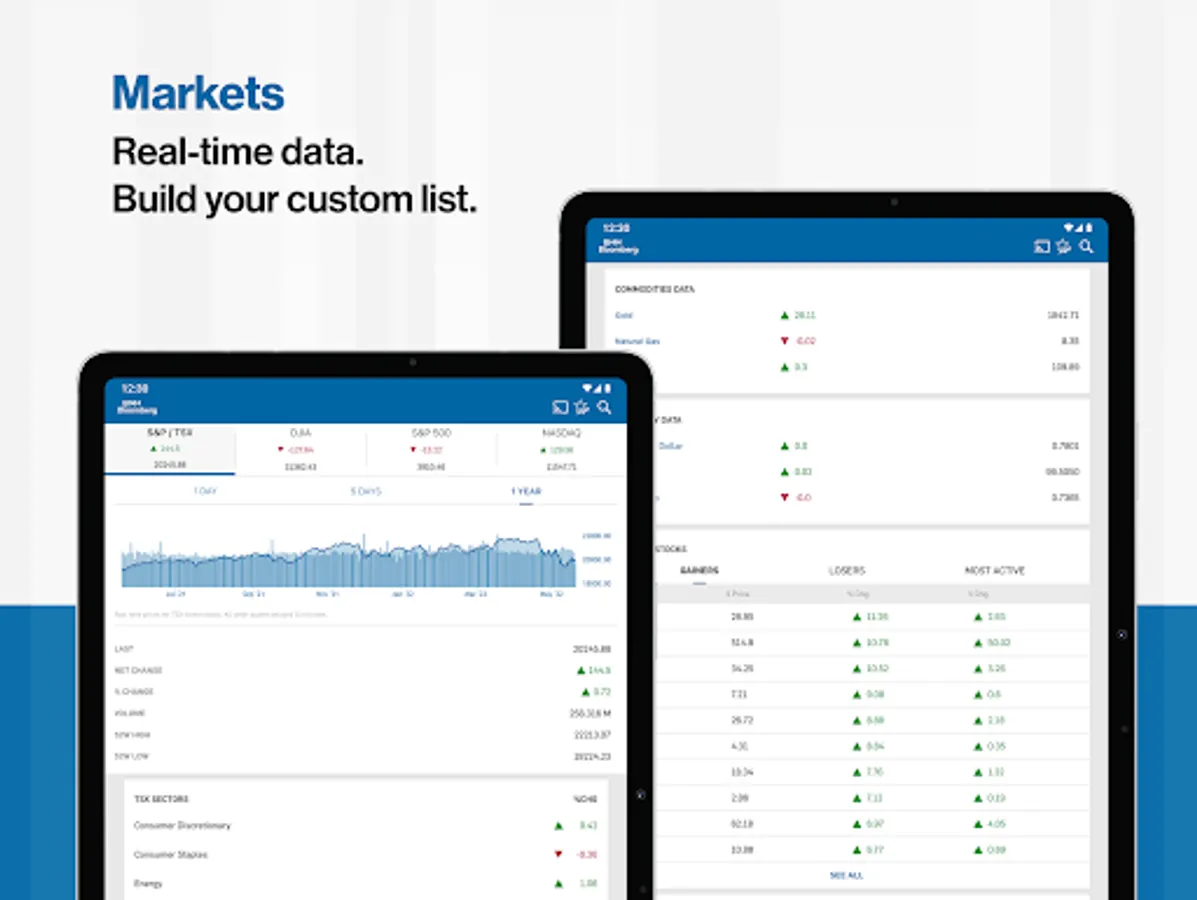Viewport: 1197px width, 900px height.
Task: Switch the chart to 1 DAY range
Action: click(x=205, y=491)
